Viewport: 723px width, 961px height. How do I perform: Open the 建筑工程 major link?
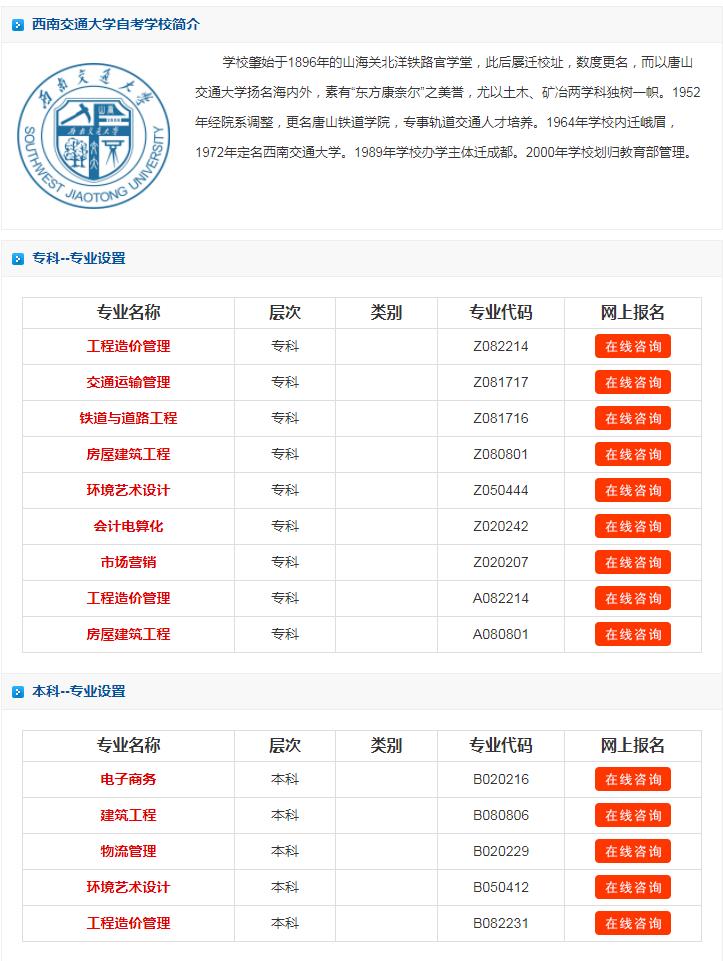pyautogui.click(x=128, y=815)
